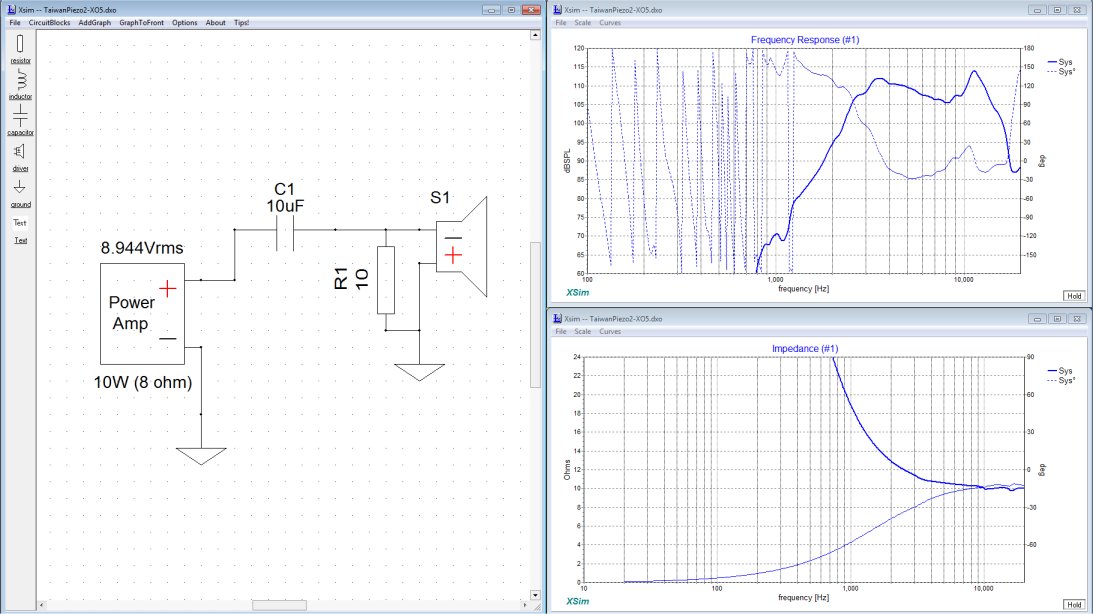Maximize the Frequency Response window
The image size is (1093, 614).
1057,10
